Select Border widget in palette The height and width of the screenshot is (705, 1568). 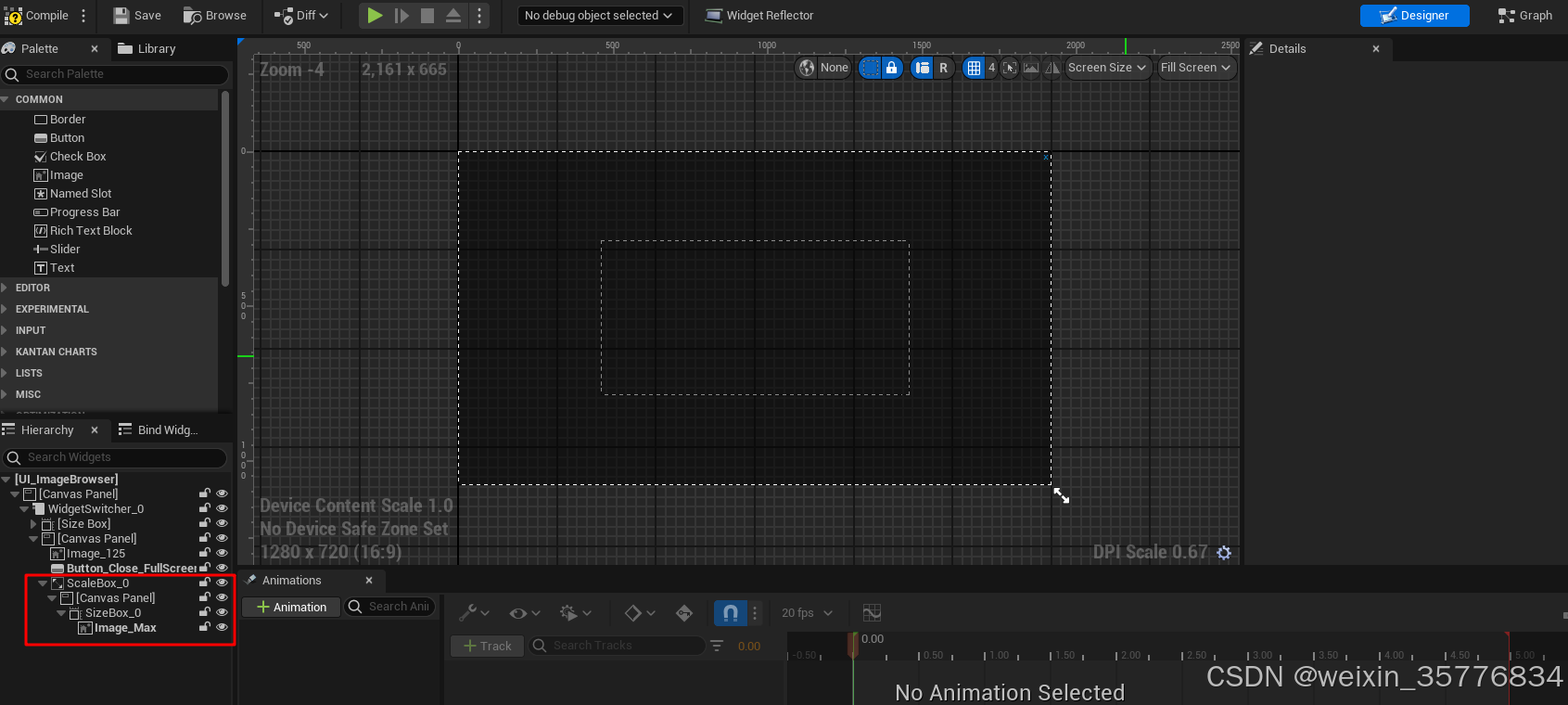tap(59, 120)
